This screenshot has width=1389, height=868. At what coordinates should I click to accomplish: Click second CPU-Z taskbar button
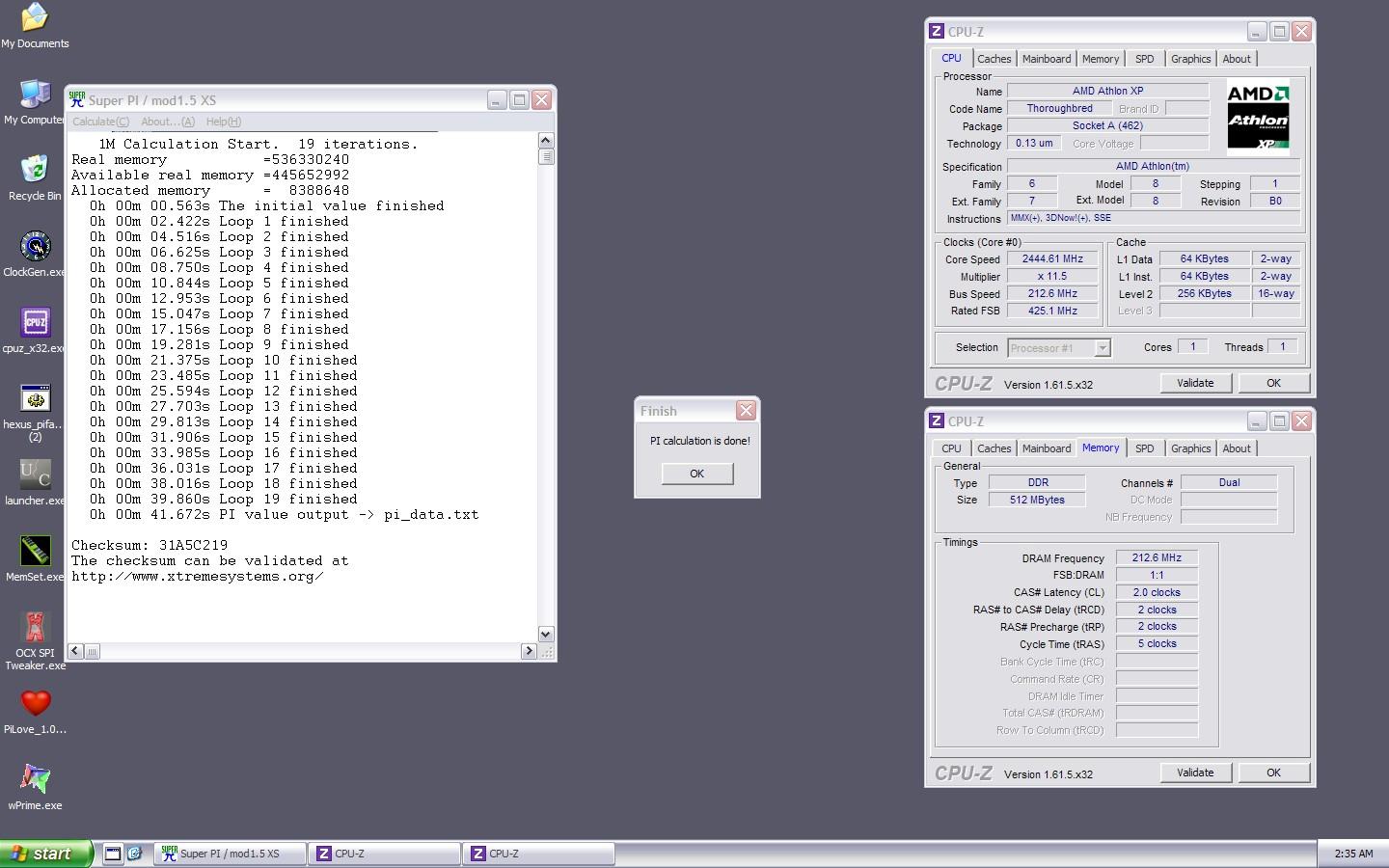(538, 854)
